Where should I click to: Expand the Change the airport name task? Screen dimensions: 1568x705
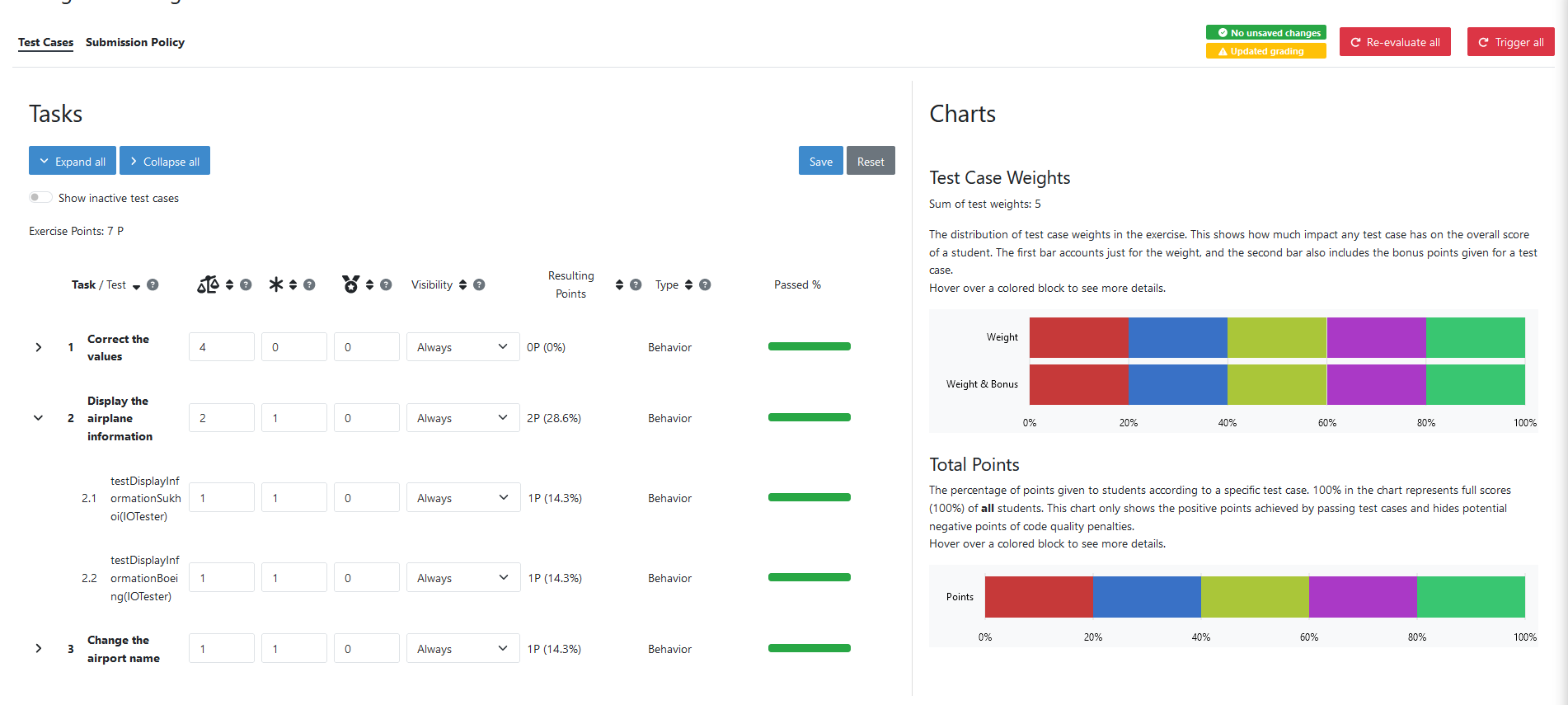coord(39,649)
